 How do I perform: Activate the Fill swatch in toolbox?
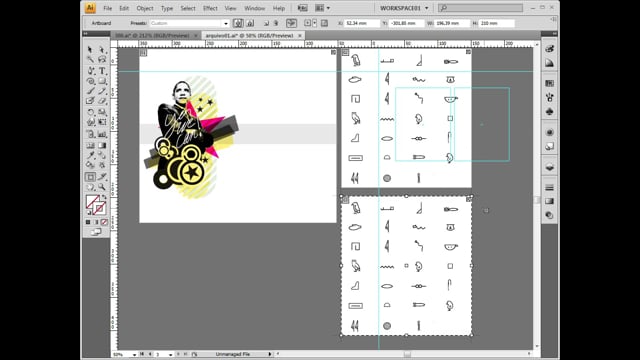pos(93,202)
